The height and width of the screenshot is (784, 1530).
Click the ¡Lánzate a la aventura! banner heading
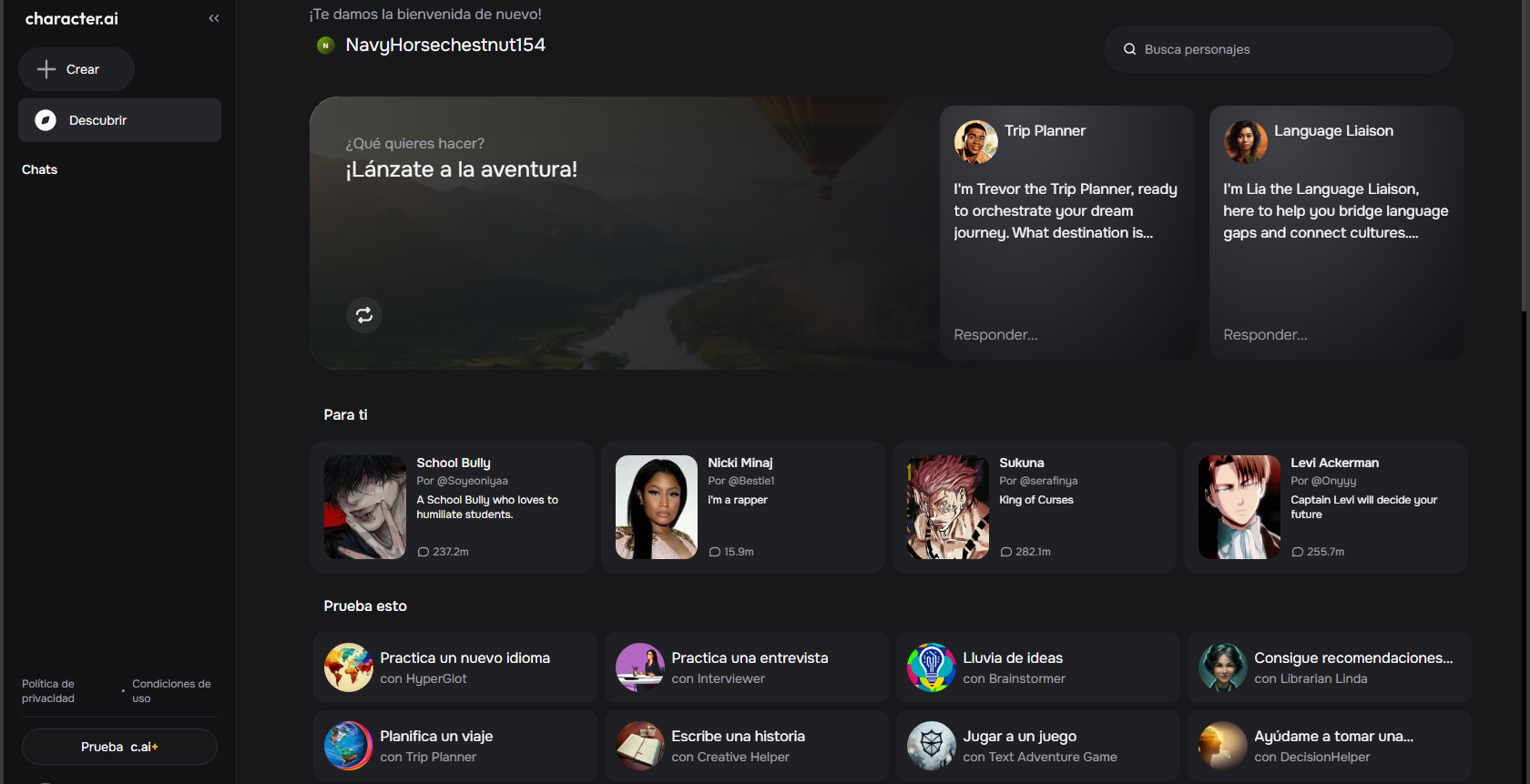(x=461, y=169)
